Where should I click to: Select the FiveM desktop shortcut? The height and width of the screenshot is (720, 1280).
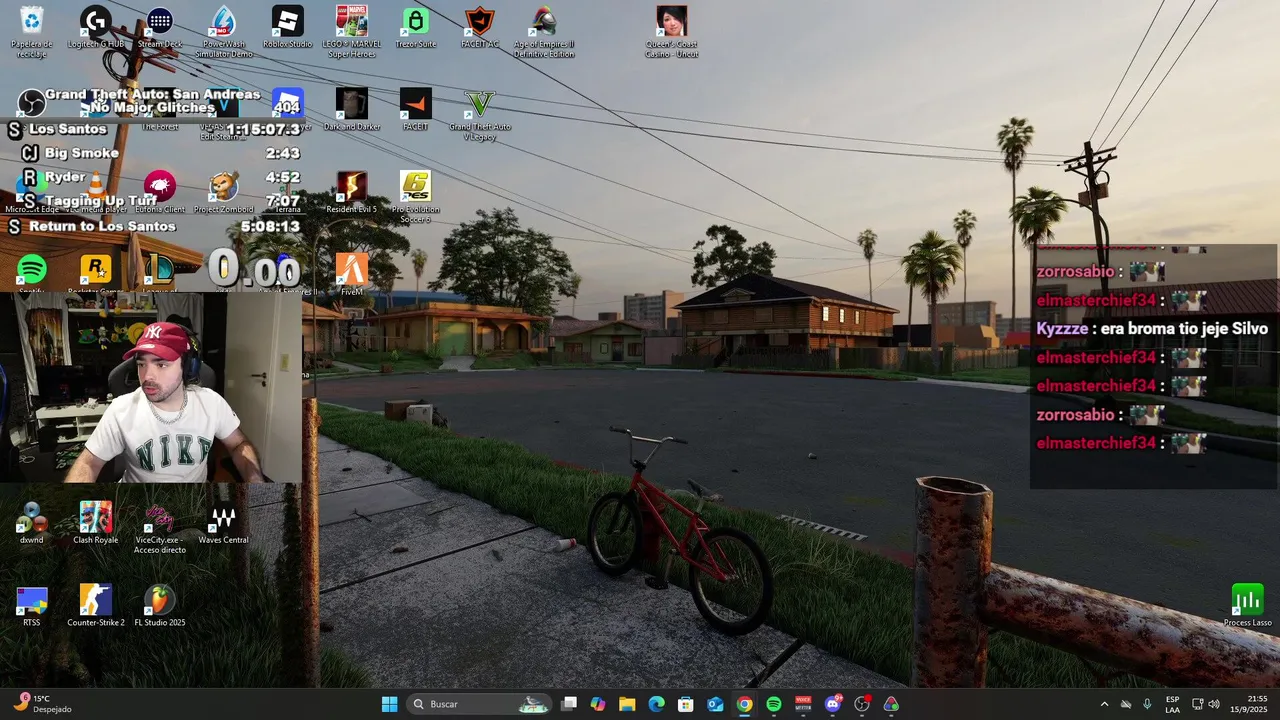click(x=352, y=274)
